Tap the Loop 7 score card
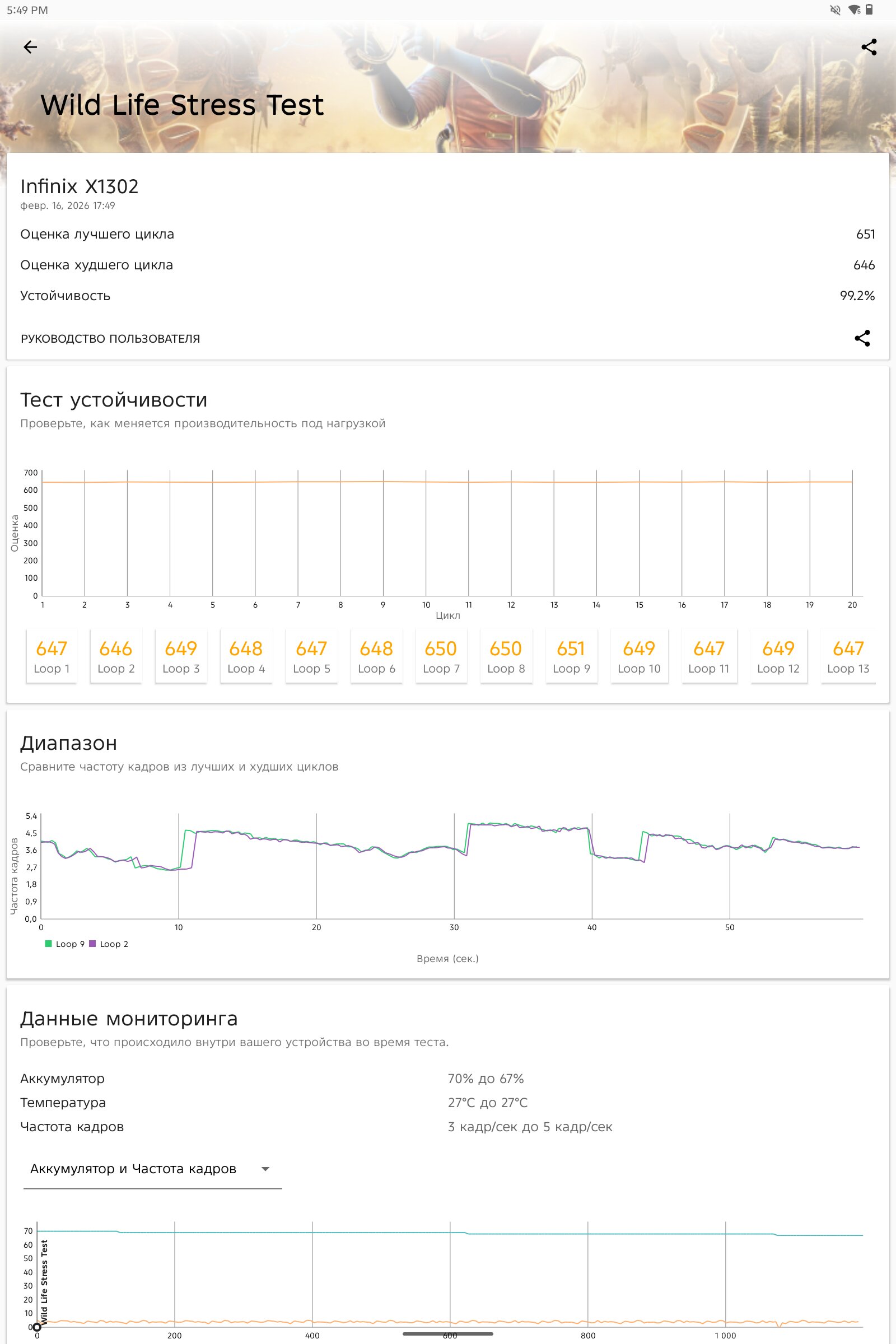The height and width of the screenshot is (1344, 896). [x=441, y=656]
